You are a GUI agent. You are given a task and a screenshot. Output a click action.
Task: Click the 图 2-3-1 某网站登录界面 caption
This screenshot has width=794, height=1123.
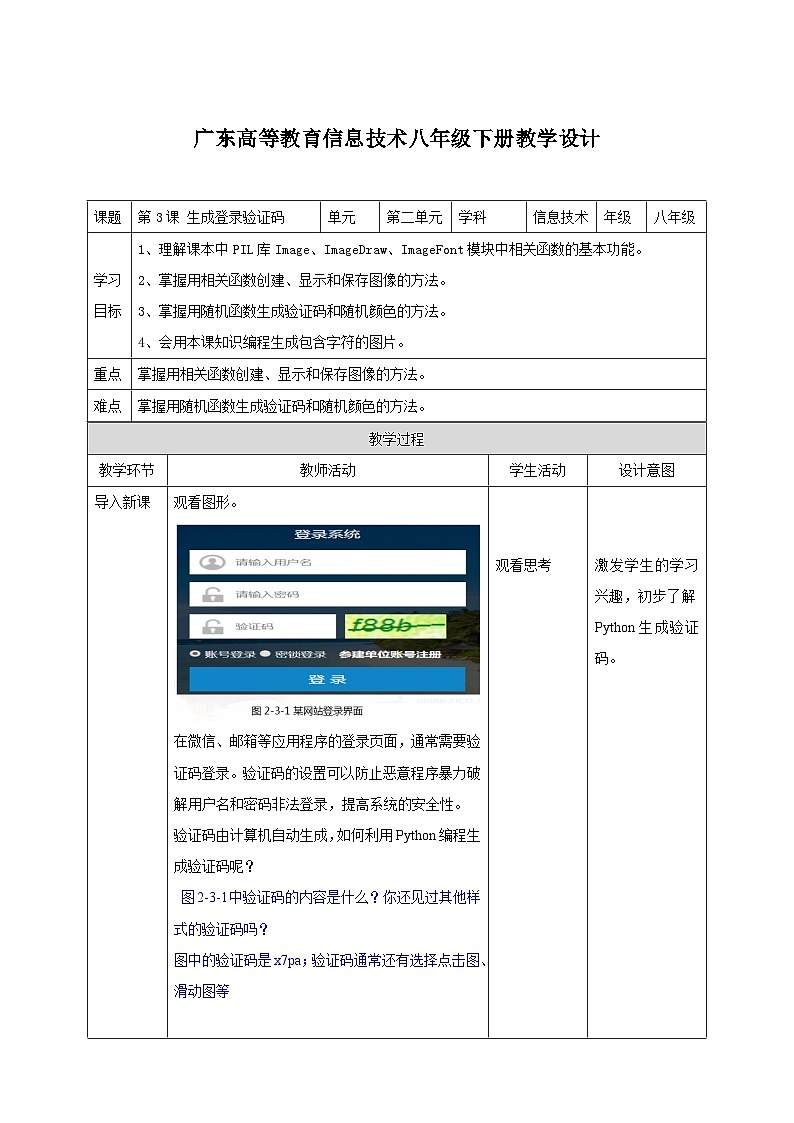pyautogui.click(x=307, y=711)
